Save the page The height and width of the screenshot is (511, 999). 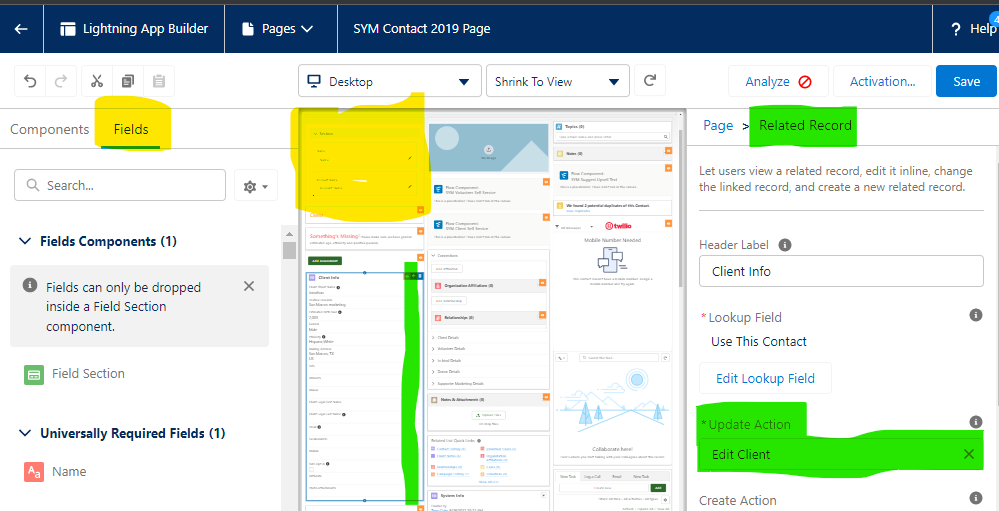pos(966,82)
